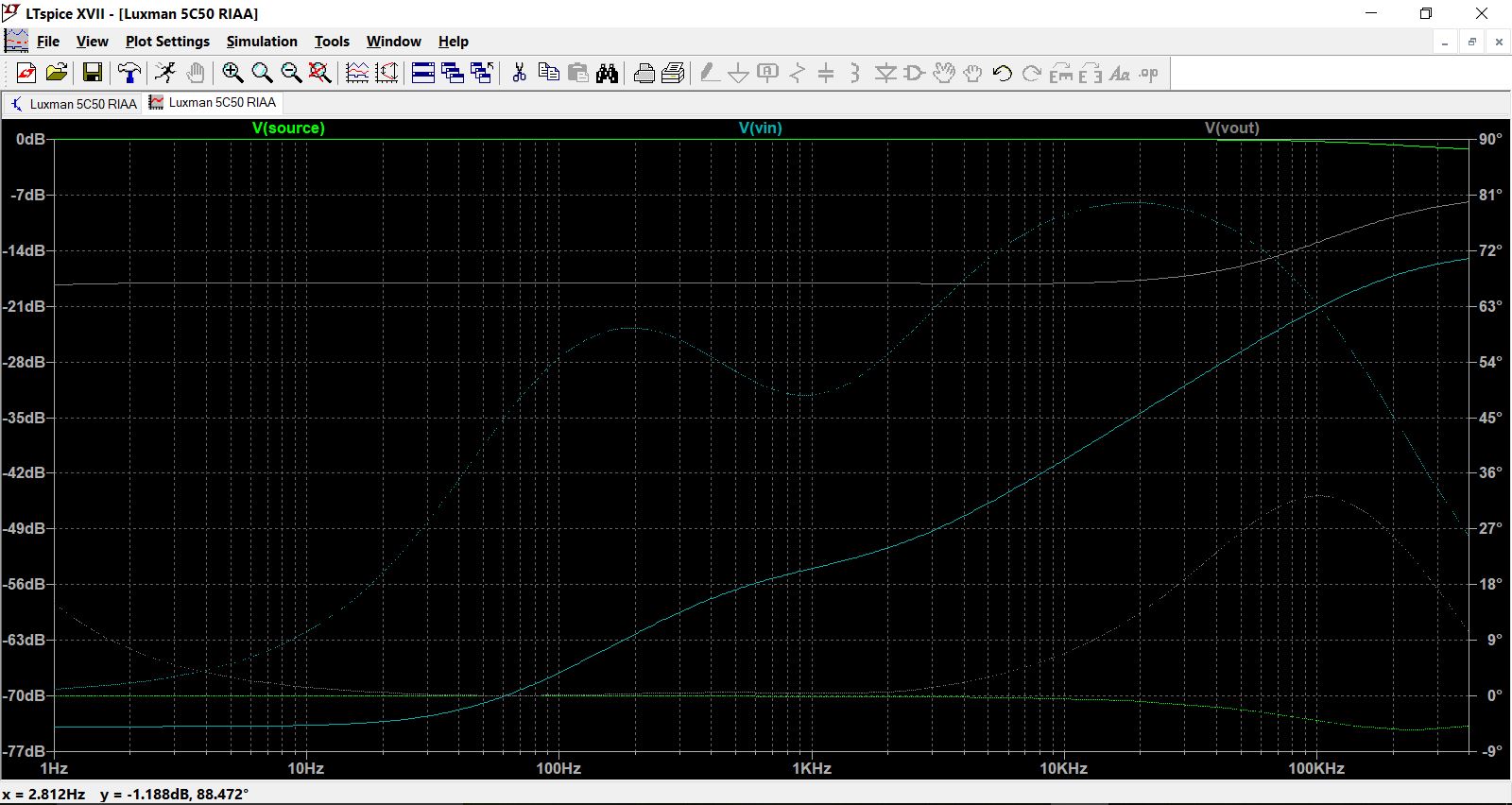
Task: Click the V(source) trace label
Action: click(288, 128)
